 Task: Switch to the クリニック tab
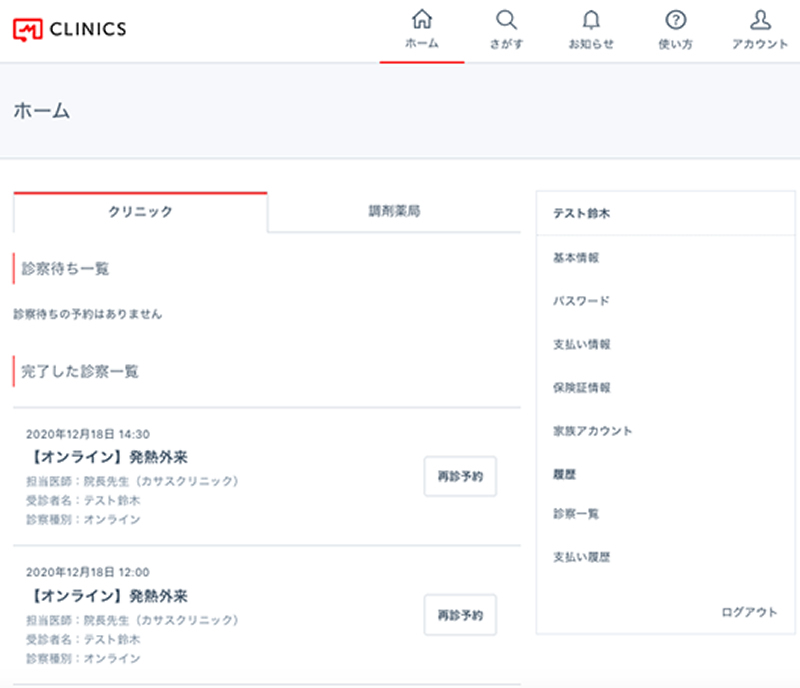(x=140, y=212)
